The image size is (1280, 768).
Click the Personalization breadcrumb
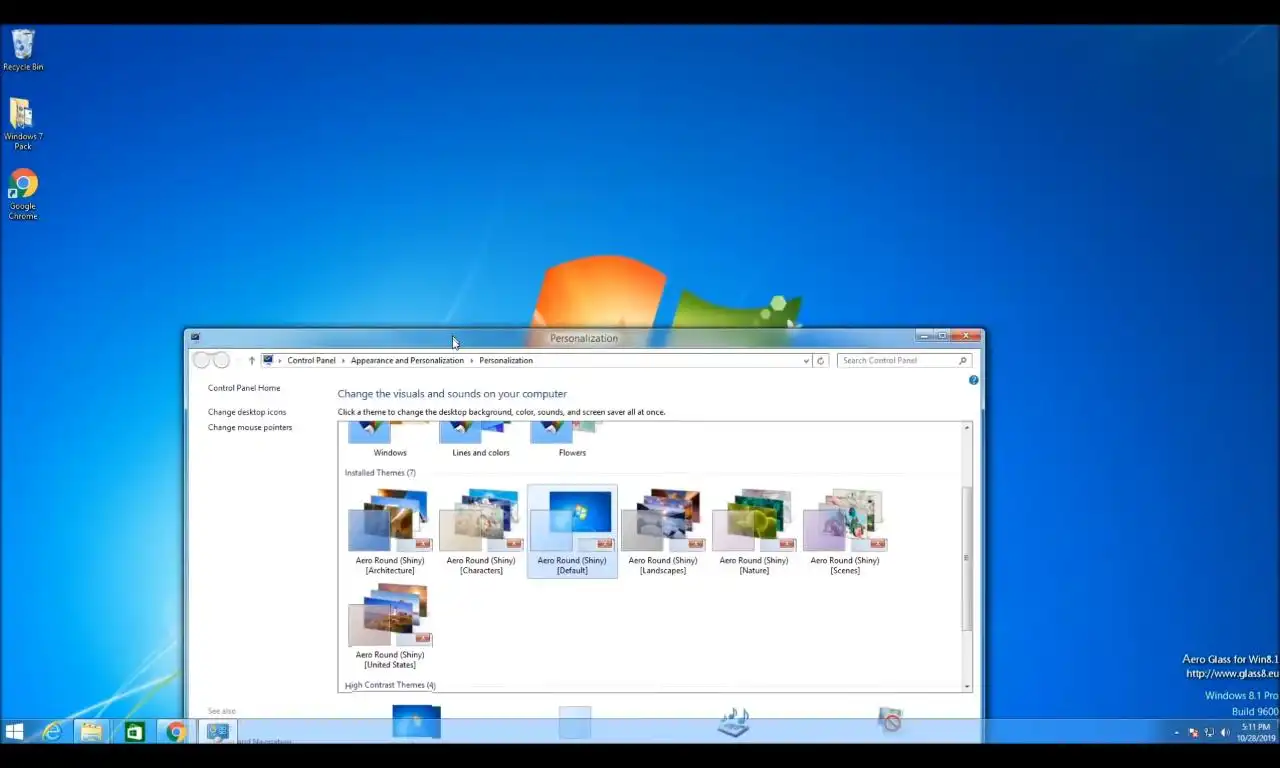506,360
